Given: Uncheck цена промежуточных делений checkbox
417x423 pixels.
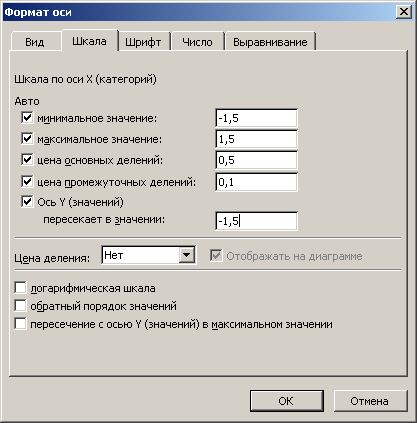Looking at the screenshot, I should click(x=27, y=182).
